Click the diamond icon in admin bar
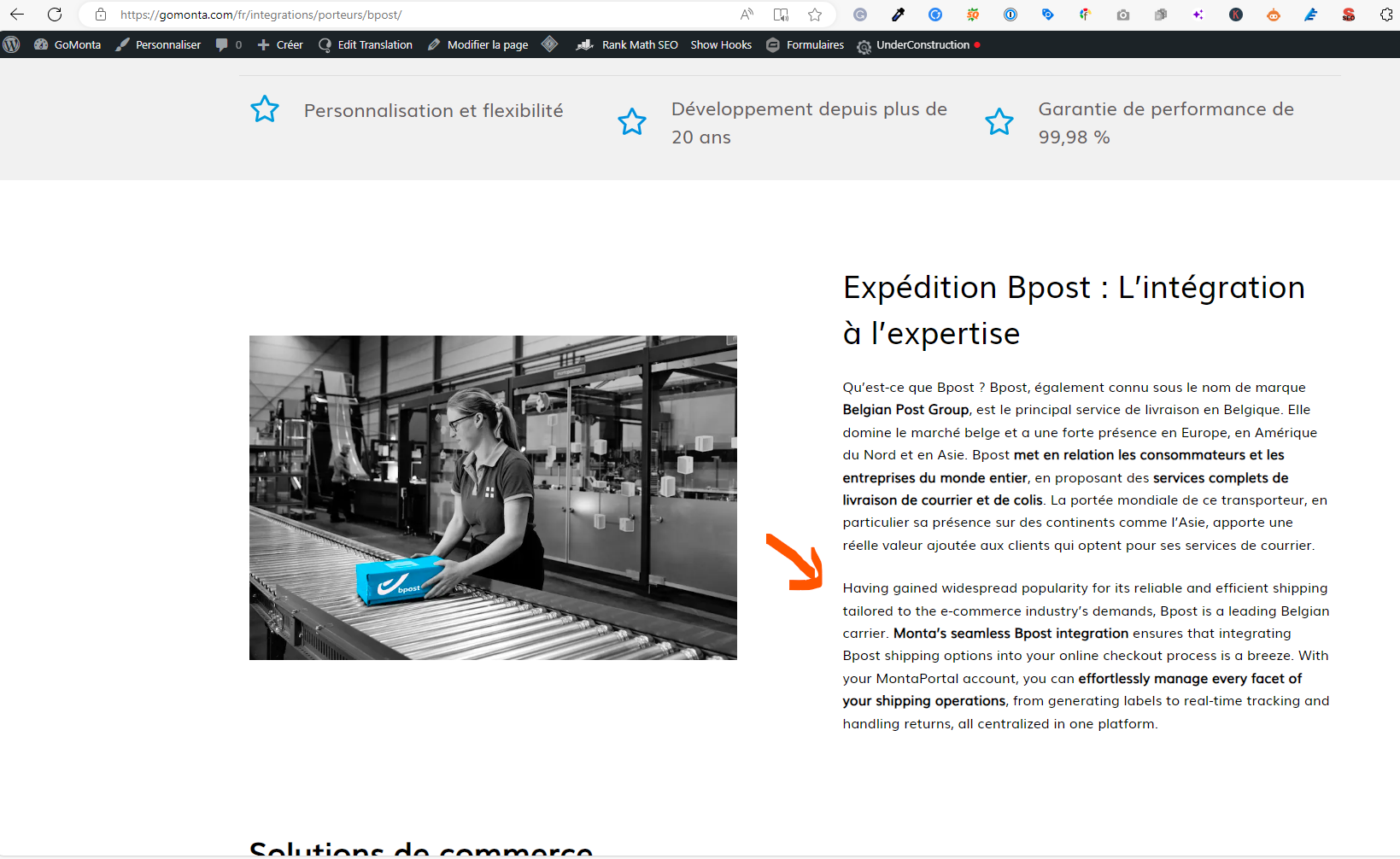Viewport: 1400px width, 859px height. [x=550, y=44]
